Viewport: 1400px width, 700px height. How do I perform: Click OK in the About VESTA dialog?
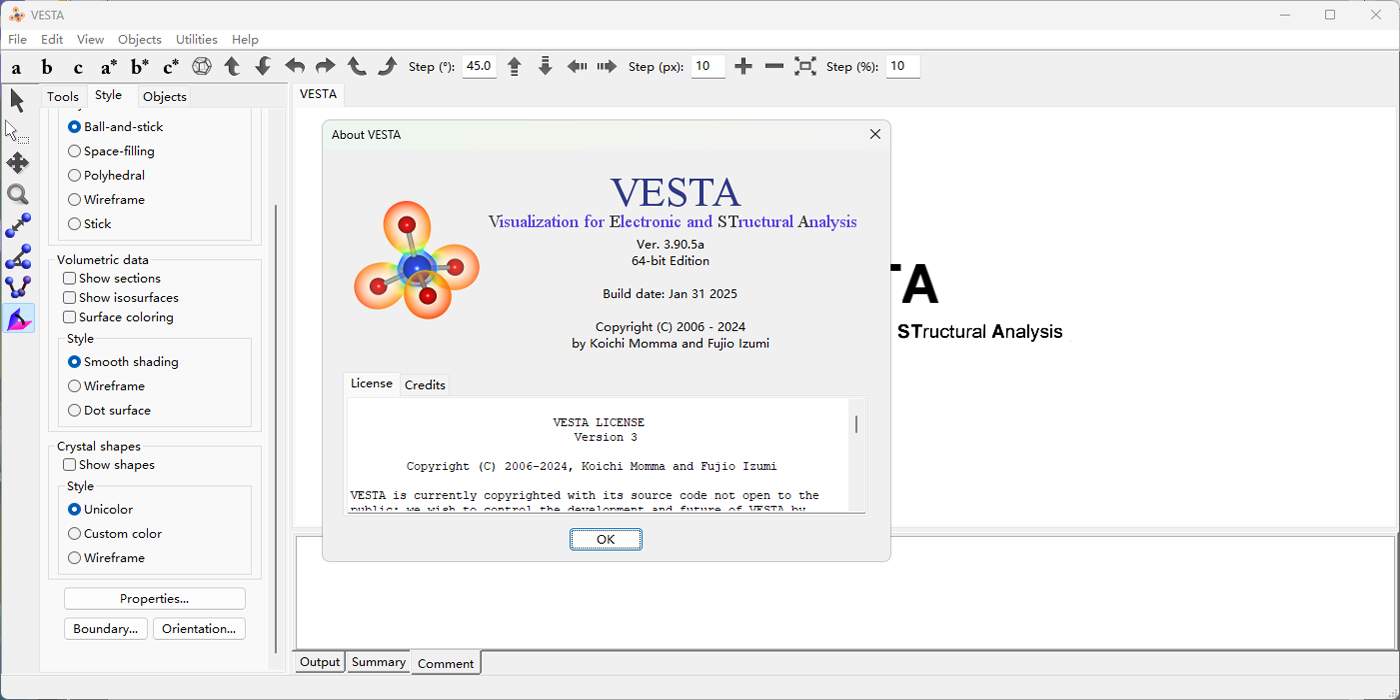pos(606,539)
